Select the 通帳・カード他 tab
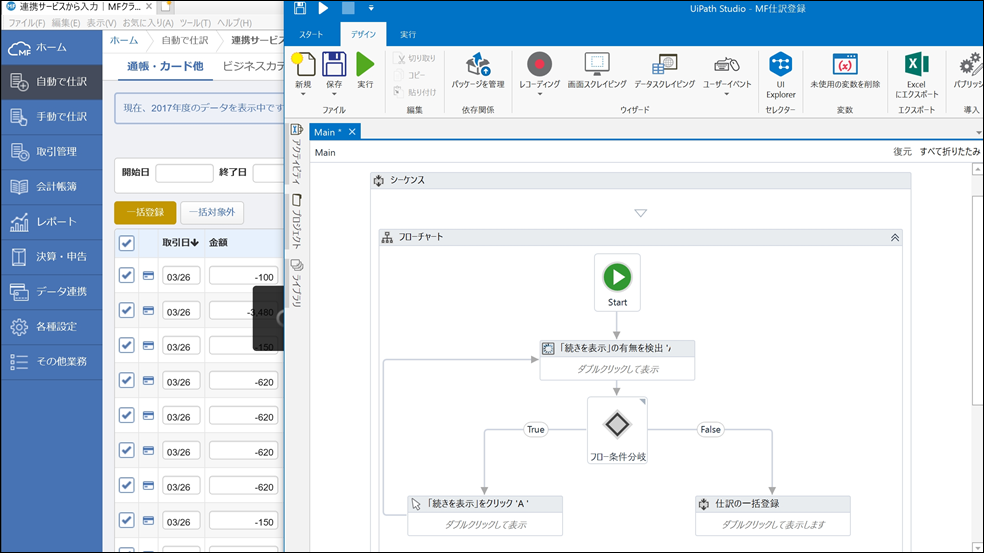 [x=165, y=66]
